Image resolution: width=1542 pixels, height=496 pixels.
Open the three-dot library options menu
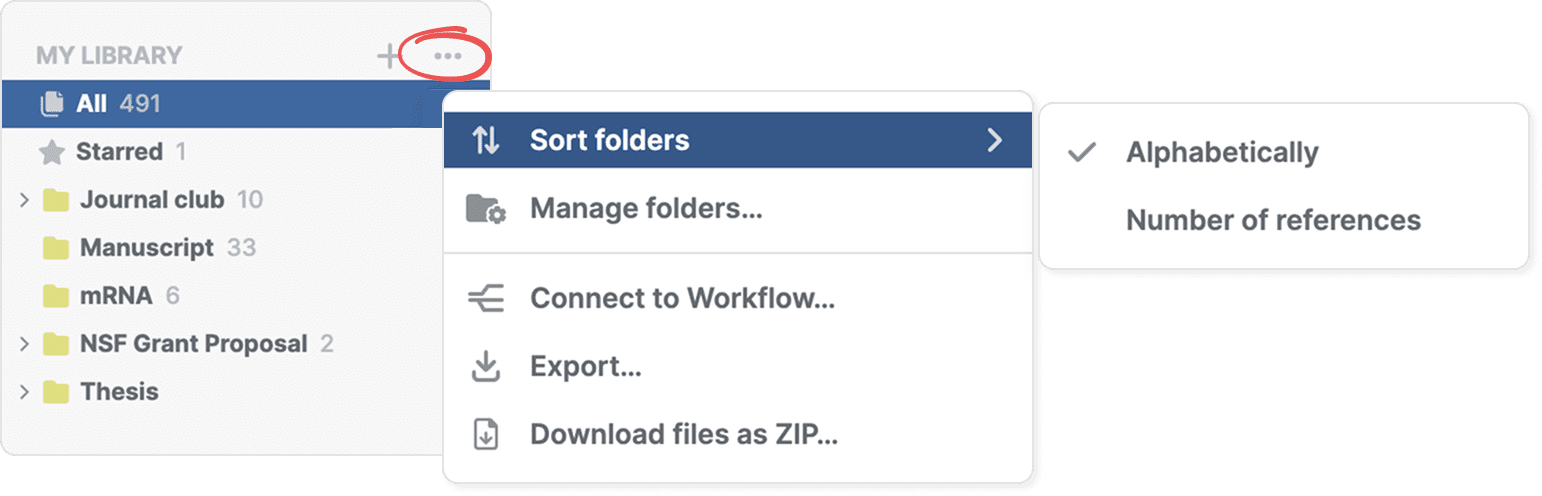(447, 56)
